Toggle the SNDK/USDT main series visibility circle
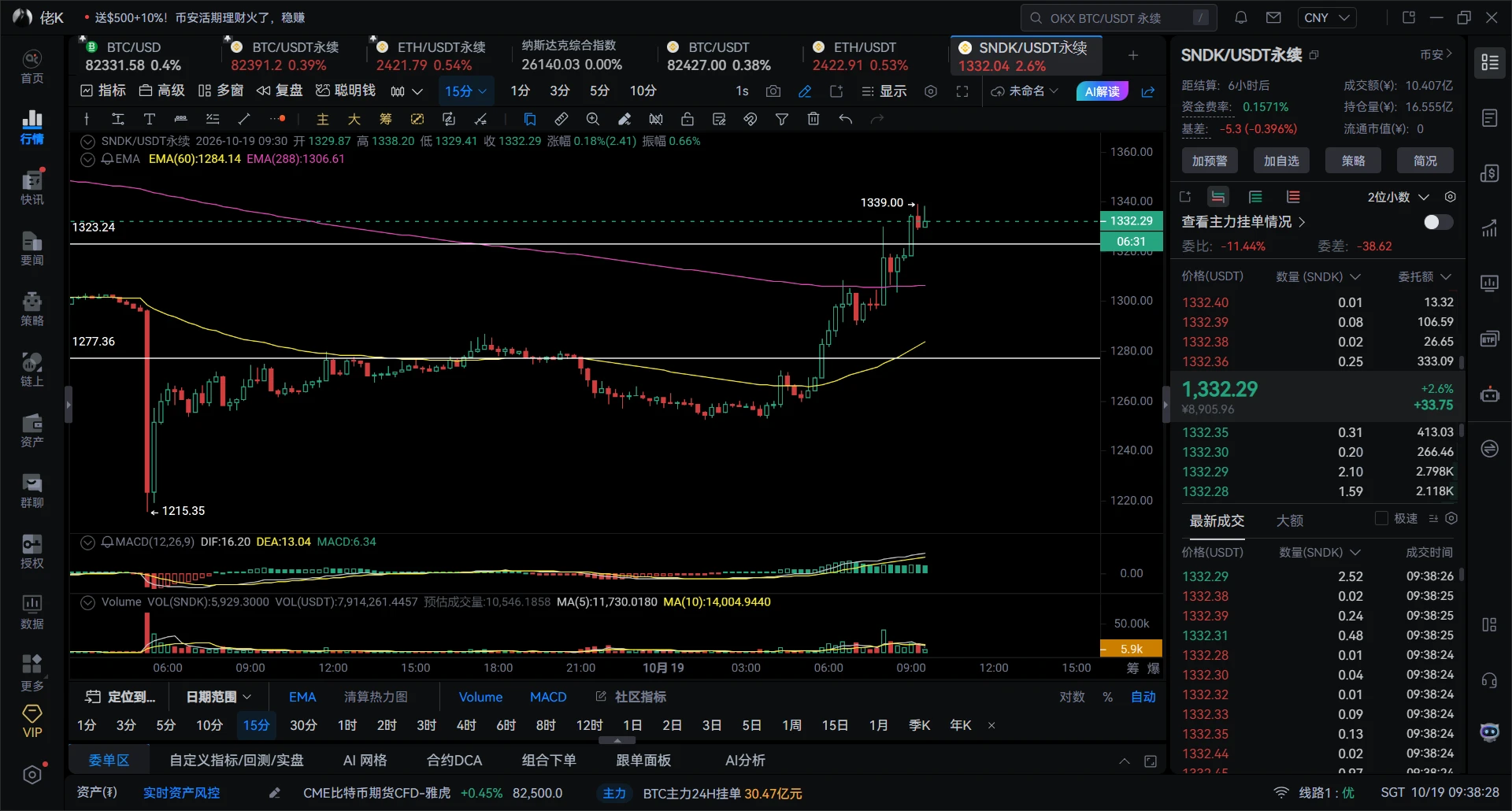 [88, 142]
